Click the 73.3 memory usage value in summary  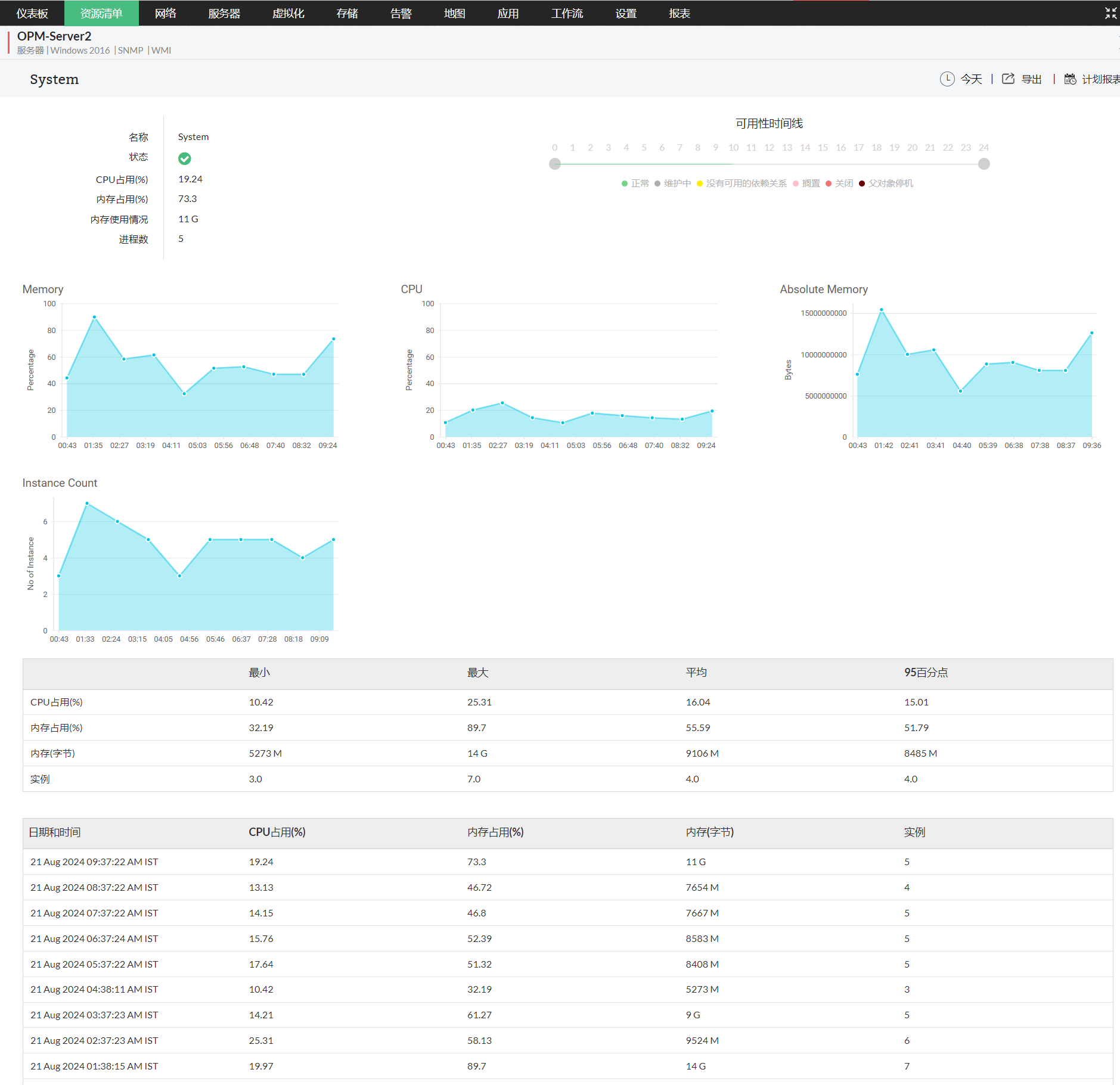pyautogui.click(x=187, y=199)
